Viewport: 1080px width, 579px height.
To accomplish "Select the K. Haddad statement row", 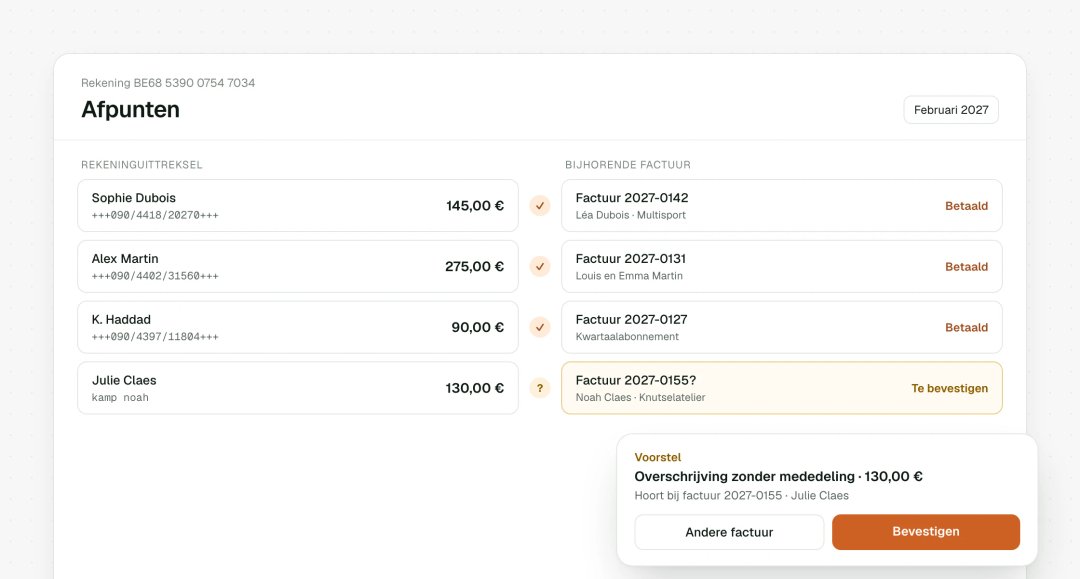I will tap(298, 327).
